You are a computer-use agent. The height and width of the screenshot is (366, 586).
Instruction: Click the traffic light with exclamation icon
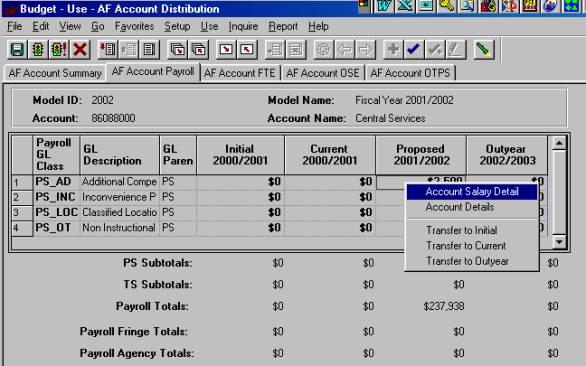coord(59,49)
